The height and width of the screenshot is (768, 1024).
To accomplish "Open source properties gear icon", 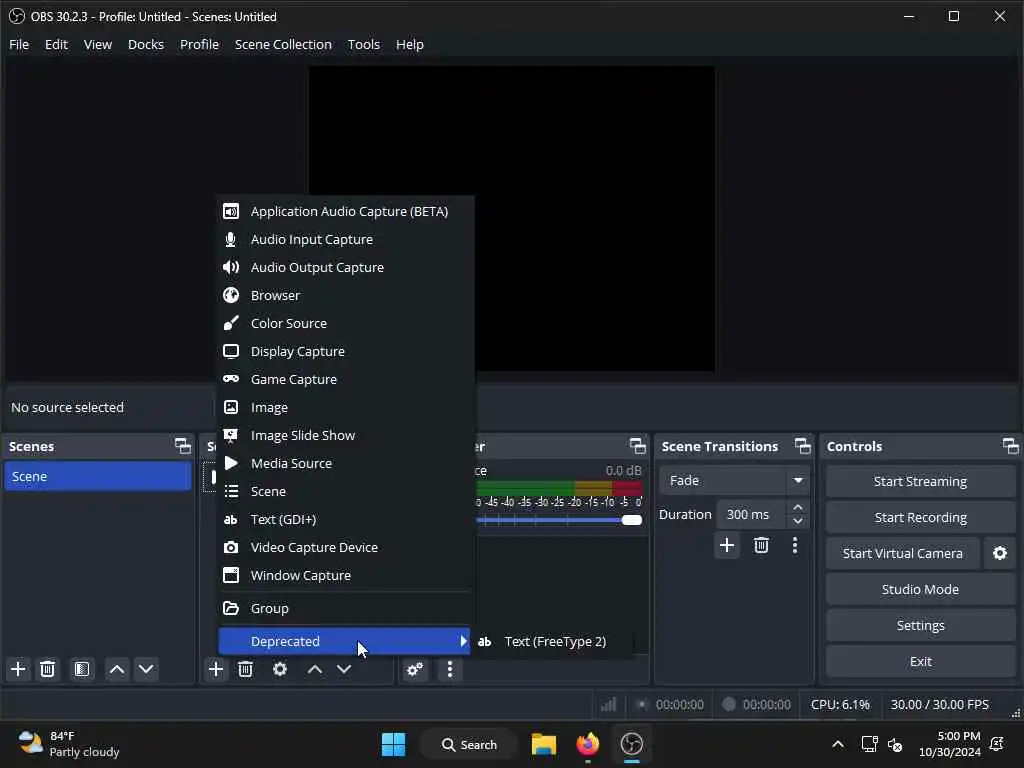I will point(280,669).
